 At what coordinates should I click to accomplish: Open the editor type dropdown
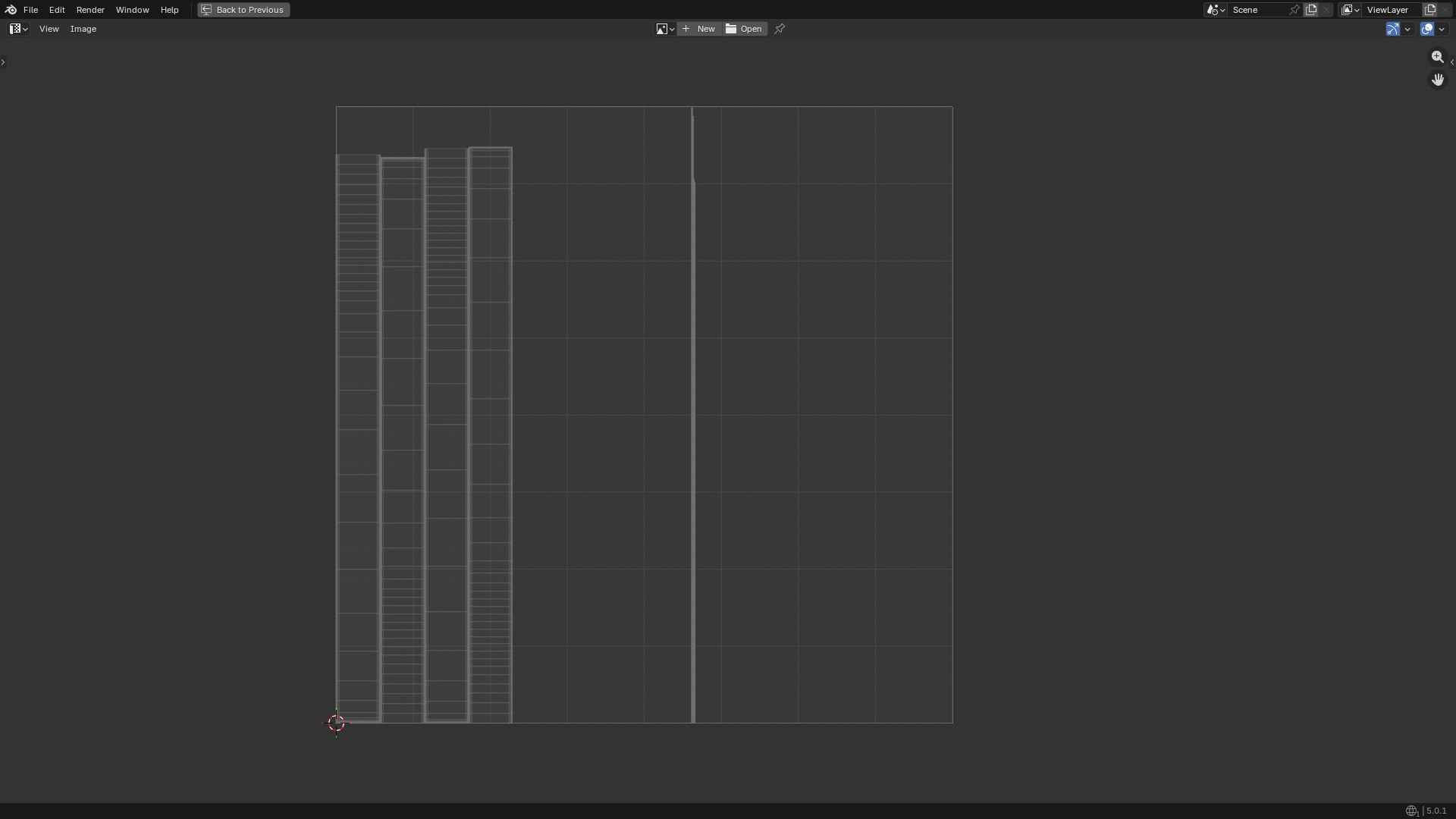18,29
